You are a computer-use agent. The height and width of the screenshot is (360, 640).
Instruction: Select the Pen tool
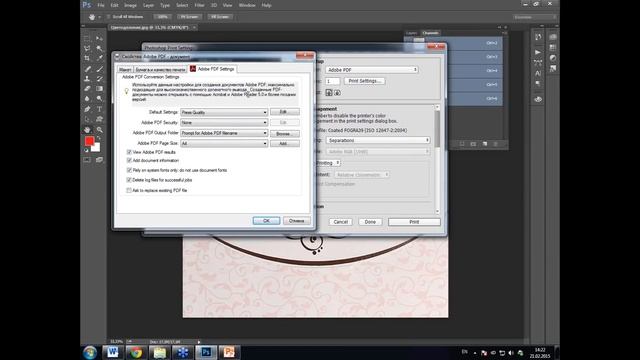coord(87,109)
